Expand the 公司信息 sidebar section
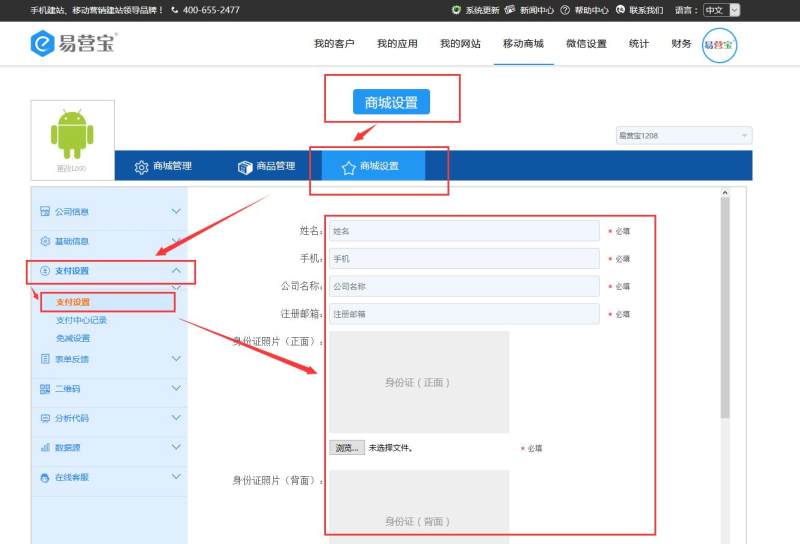The image size is (800, 544). coord(176,211)
